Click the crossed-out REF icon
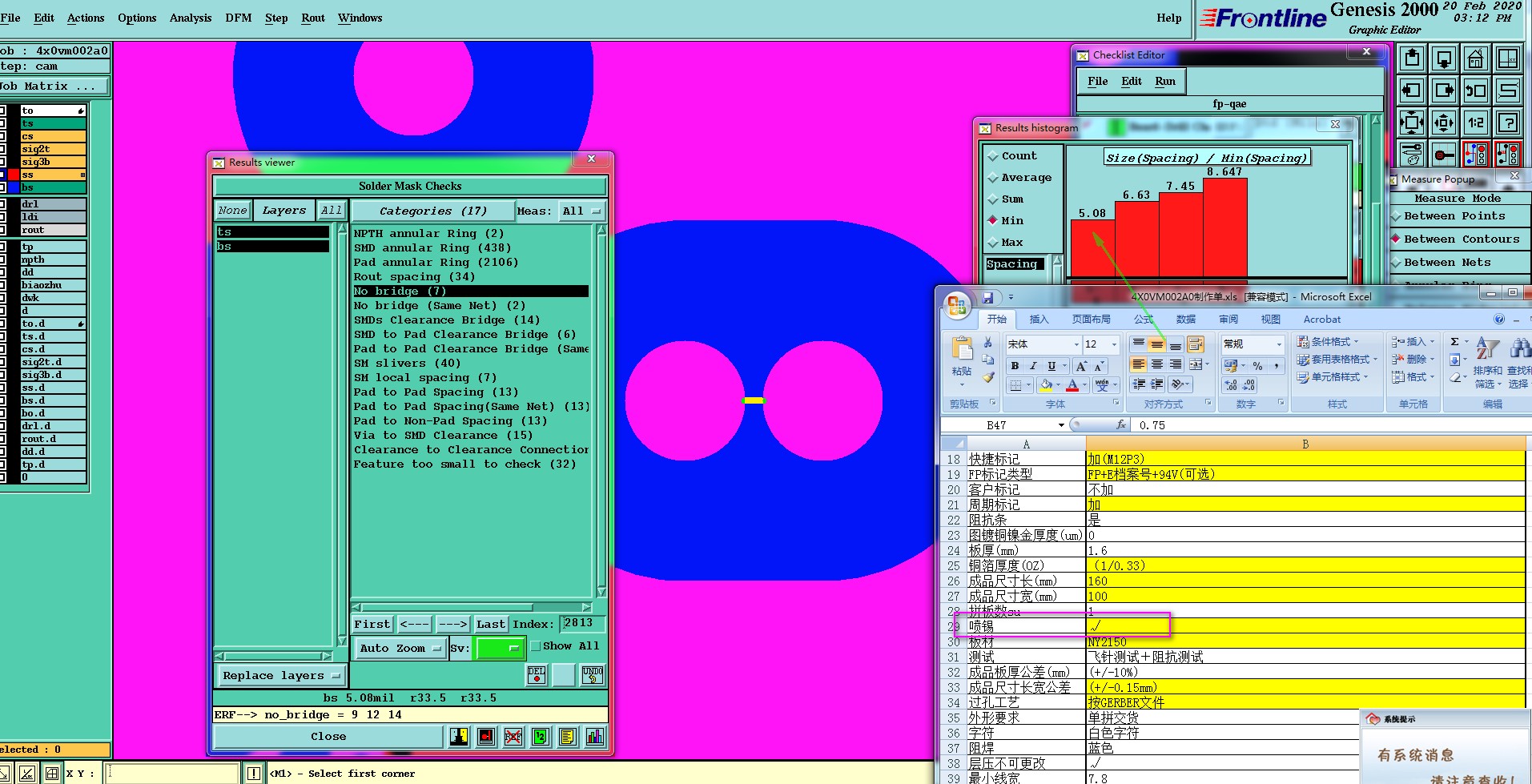Image resolution: width=1532 pixels, height=784 pixels. (513, 737)
